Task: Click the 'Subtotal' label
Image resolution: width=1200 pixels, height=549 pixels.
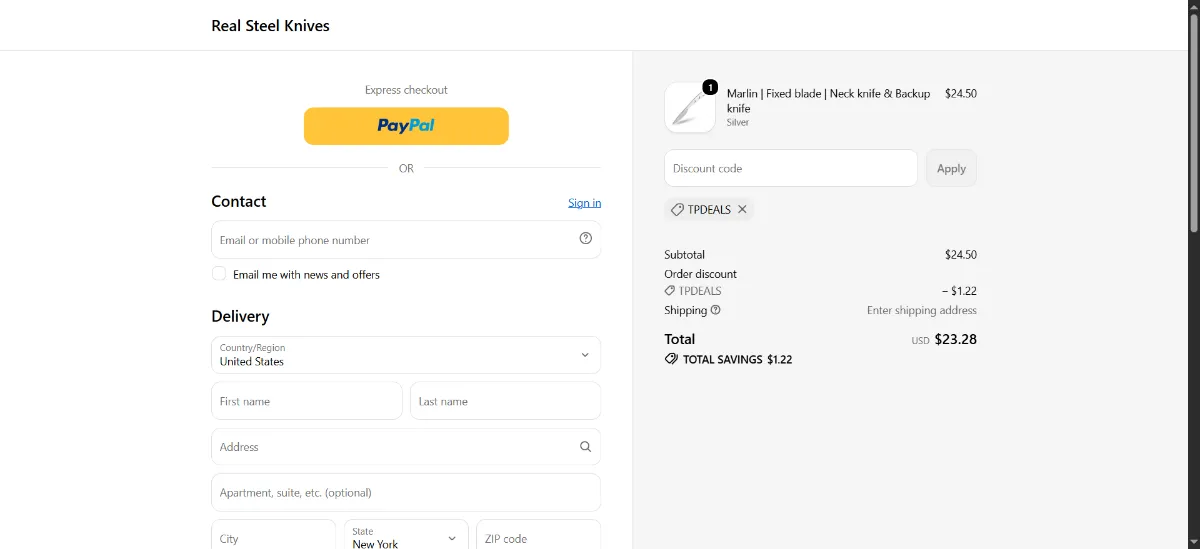Action: [x=684, y=255]
